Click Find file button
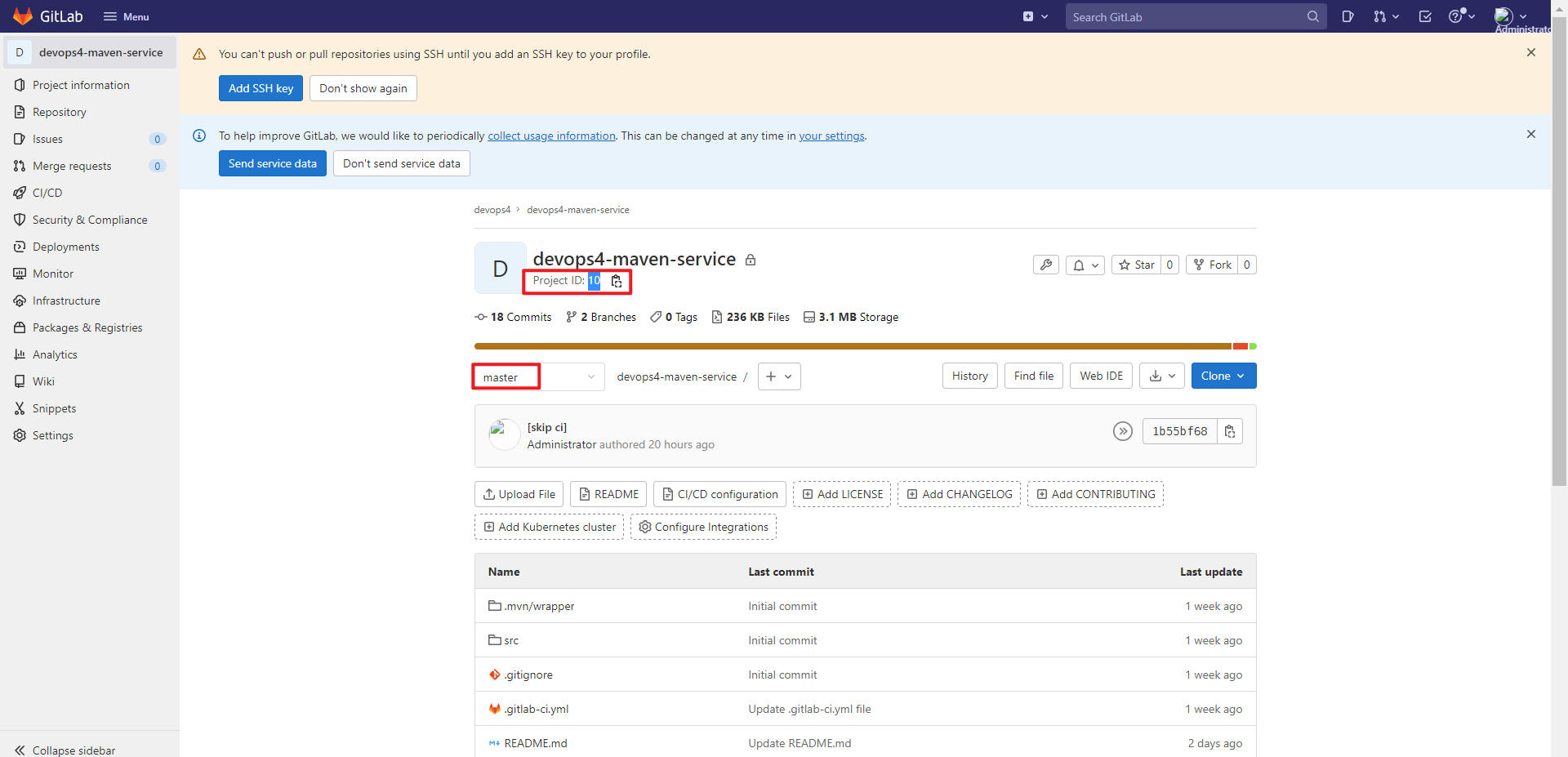Image resolution: width=1568 pixels, height=757 pixels. point(1034,376)
